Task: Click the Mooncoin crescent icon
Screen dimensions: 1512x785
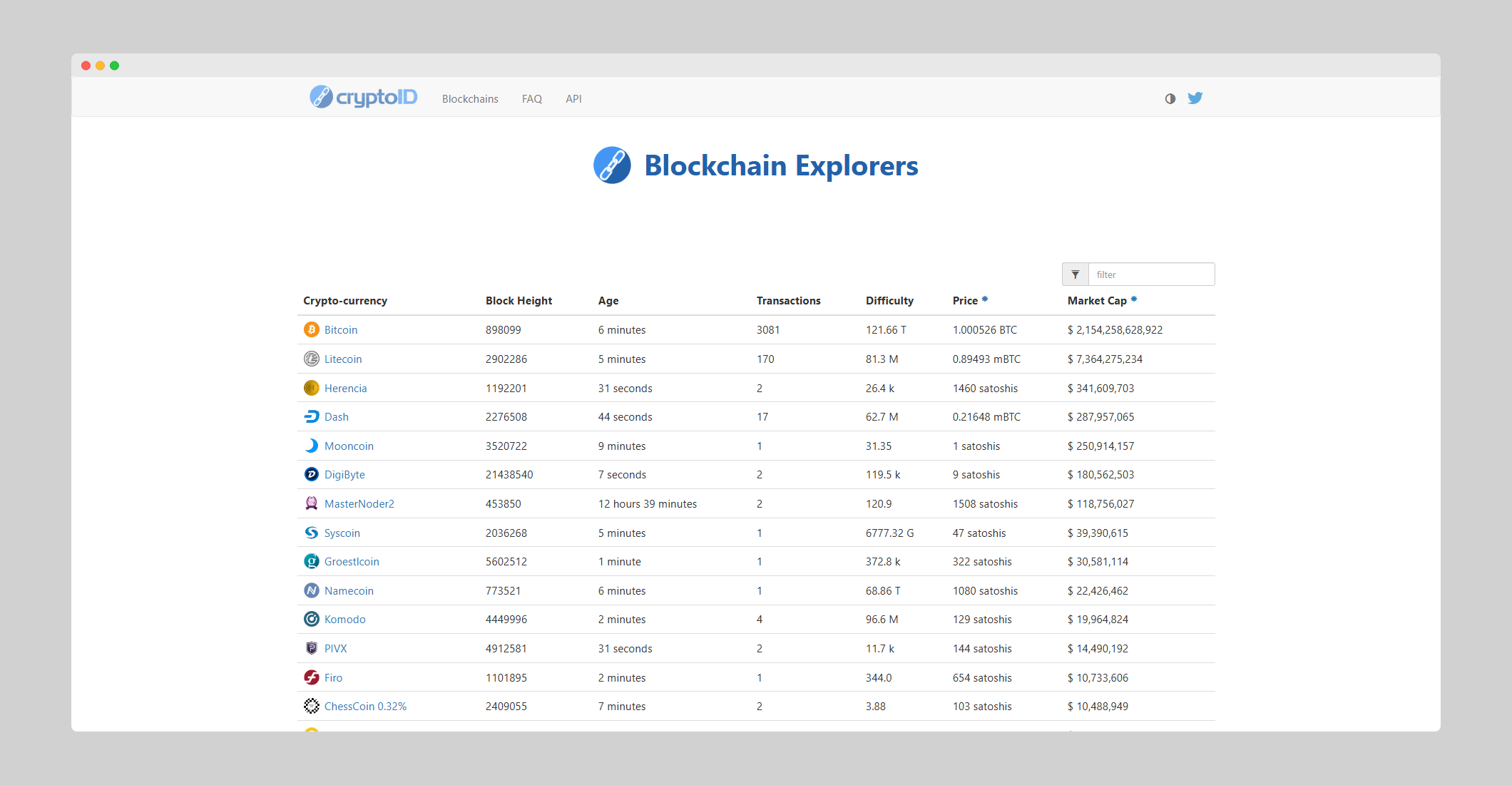Action: point(312,446)
